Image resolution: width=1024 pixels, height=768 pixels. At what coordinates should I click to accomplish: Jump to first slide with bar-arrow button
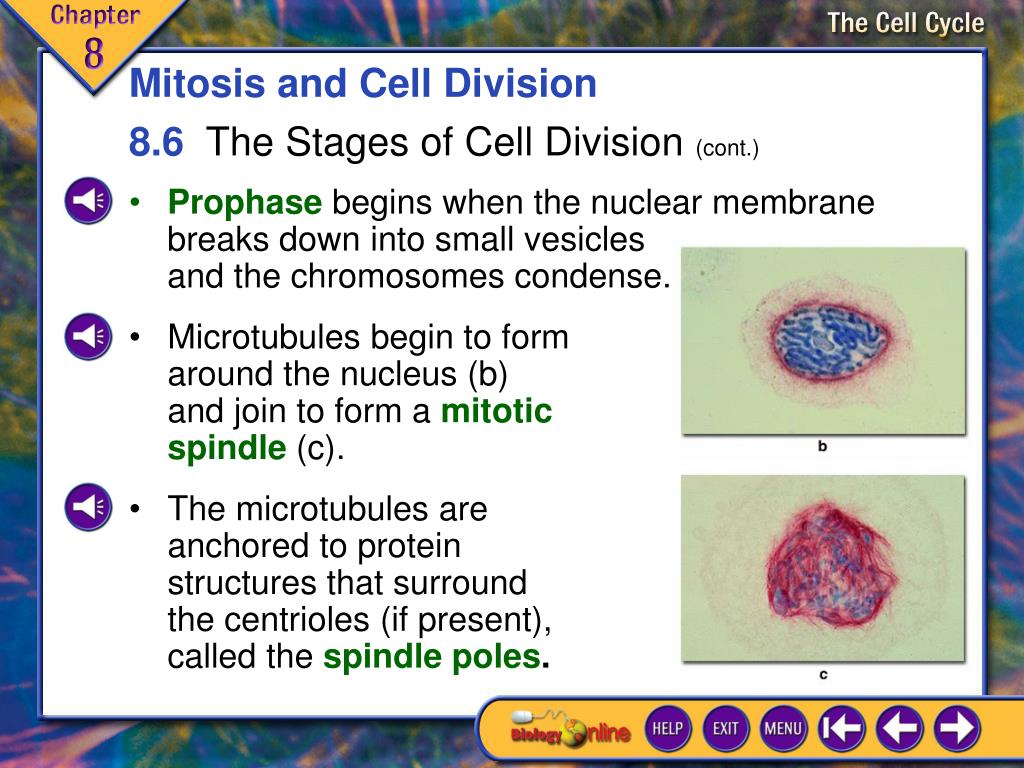(842, 728)
